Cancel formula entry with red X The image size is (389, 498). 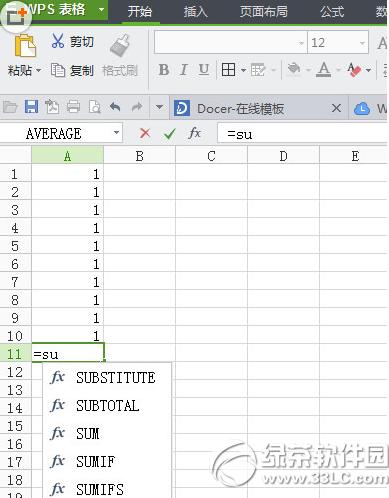(x=145, y=134)
